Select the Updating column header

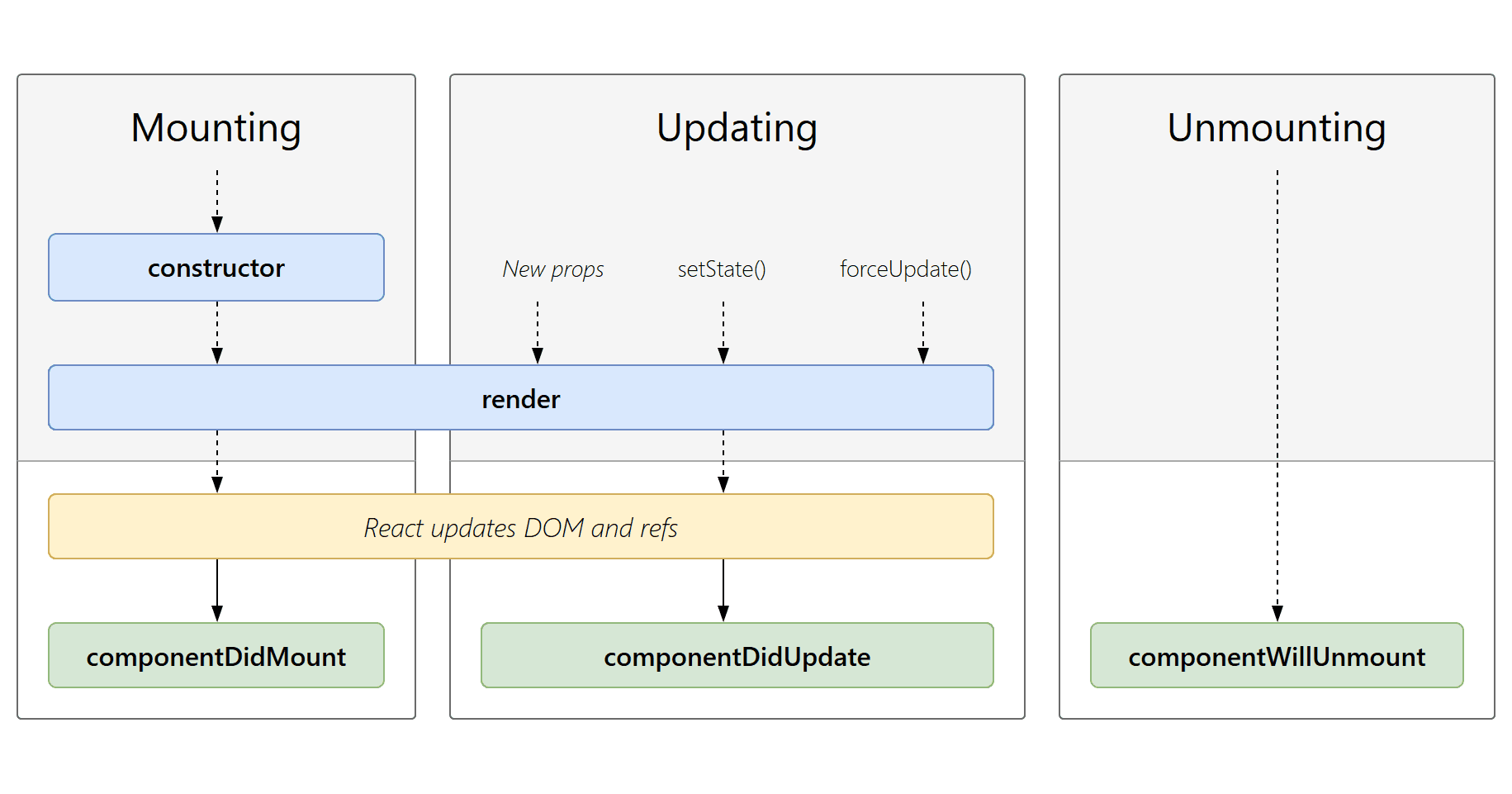point(737,126)
